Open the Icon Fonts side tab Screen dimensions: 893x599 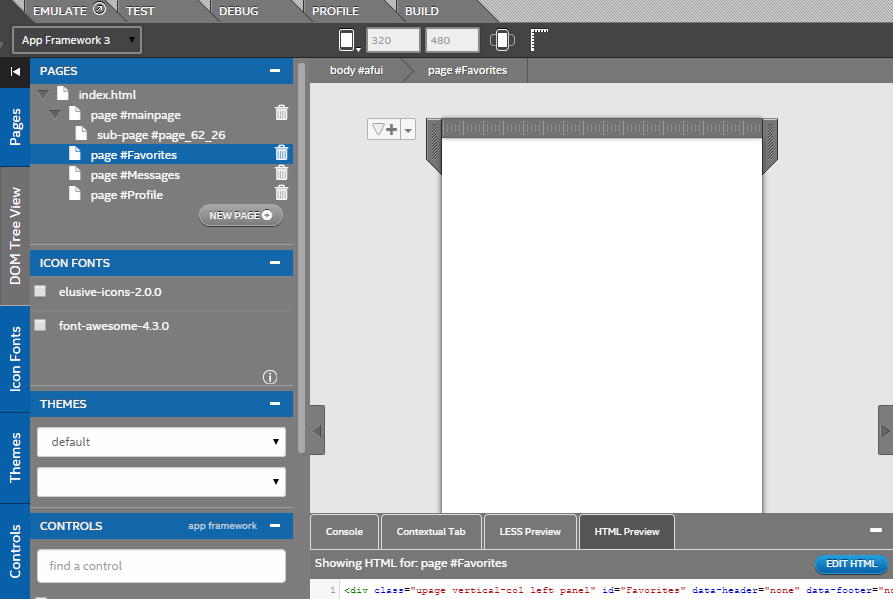[x=15, y=359]
